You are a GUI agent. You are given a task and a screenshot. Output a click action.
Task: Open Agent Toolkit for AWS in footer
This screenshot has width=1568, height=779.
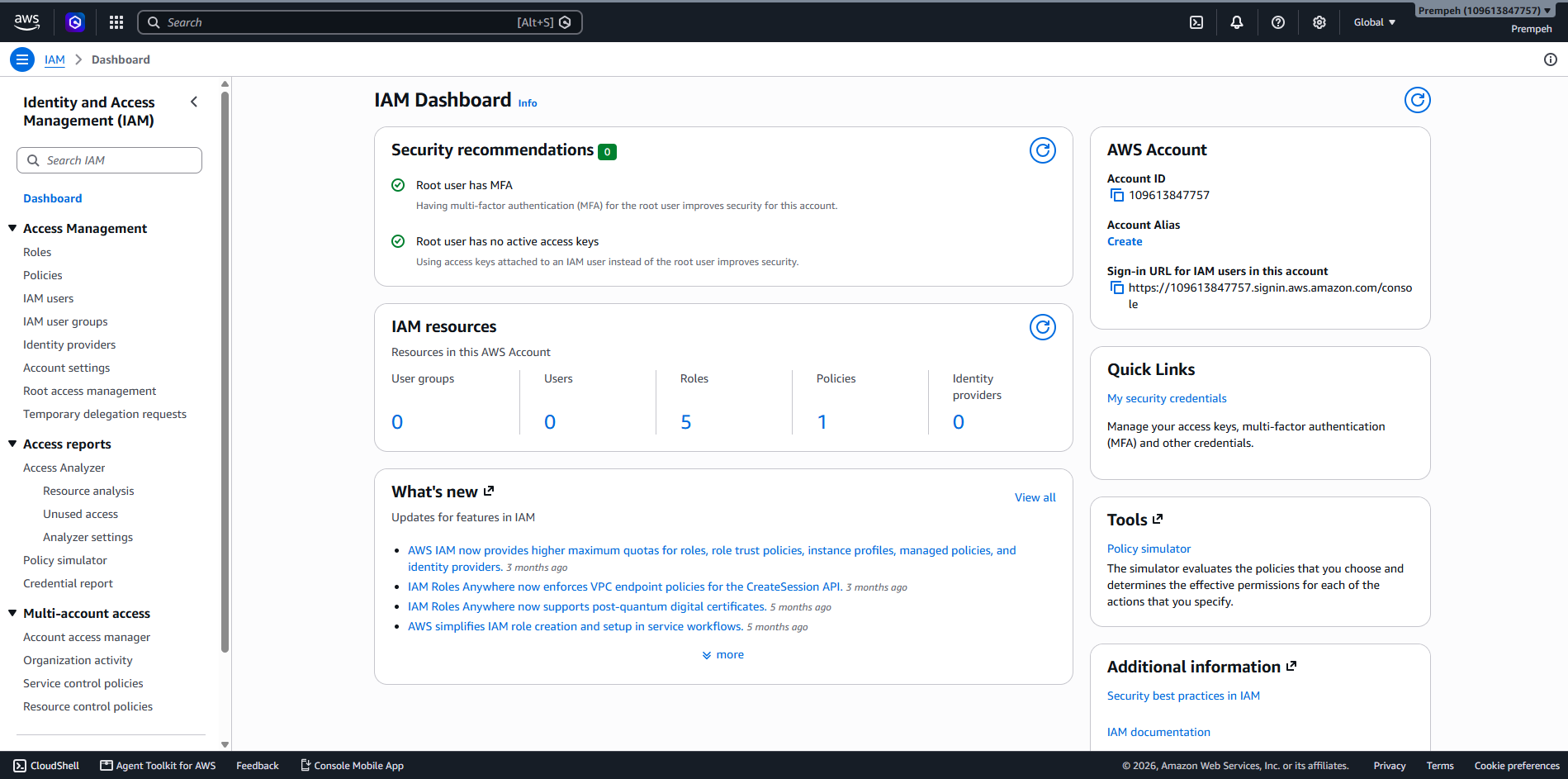[x=158, y=766]
